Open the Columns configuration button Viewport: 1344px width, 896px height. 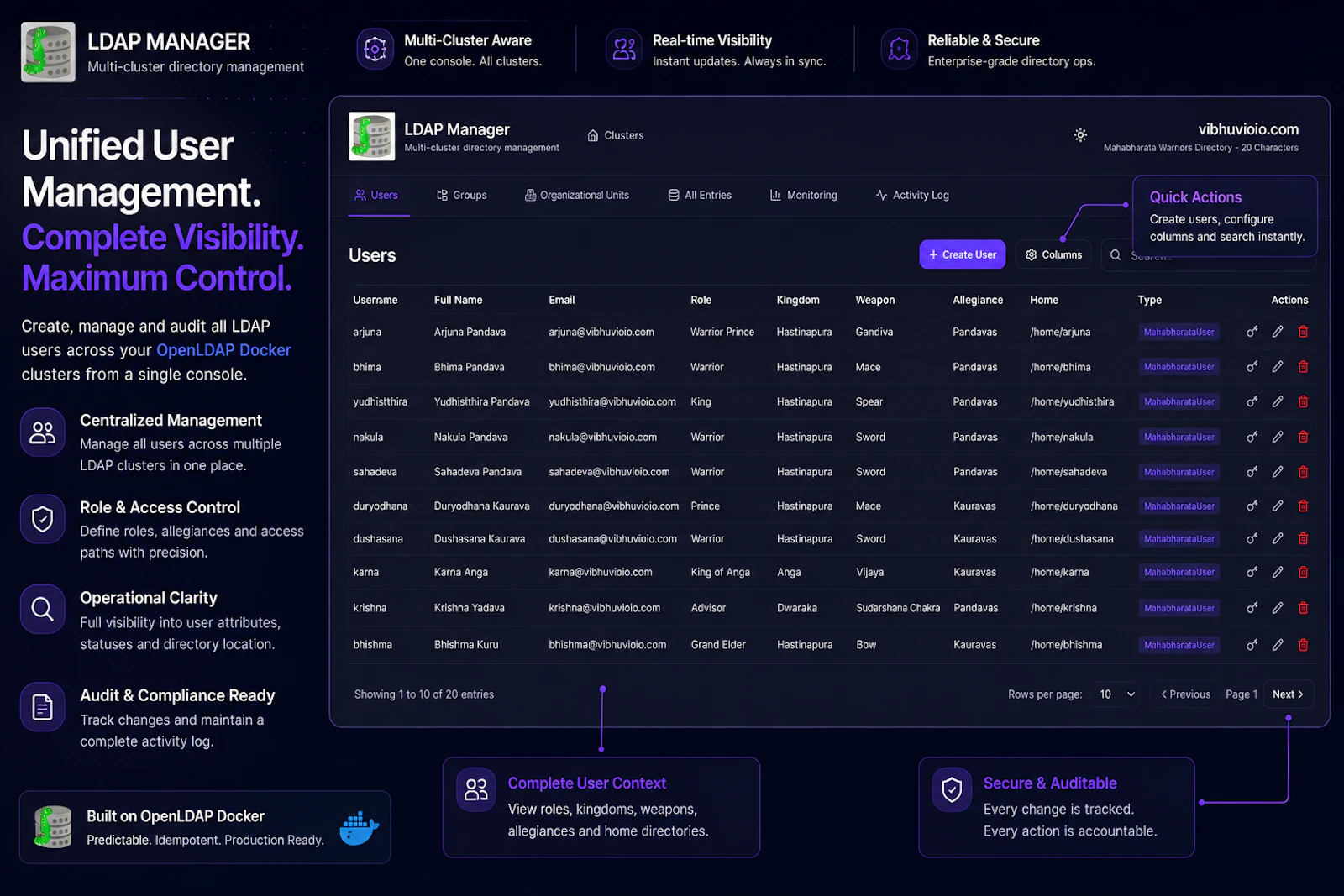tap(1054, 254)
